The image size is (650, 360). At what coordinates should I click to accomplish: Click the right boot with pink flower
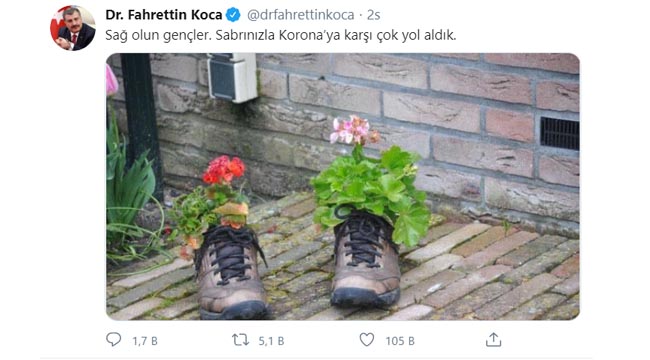366,259
